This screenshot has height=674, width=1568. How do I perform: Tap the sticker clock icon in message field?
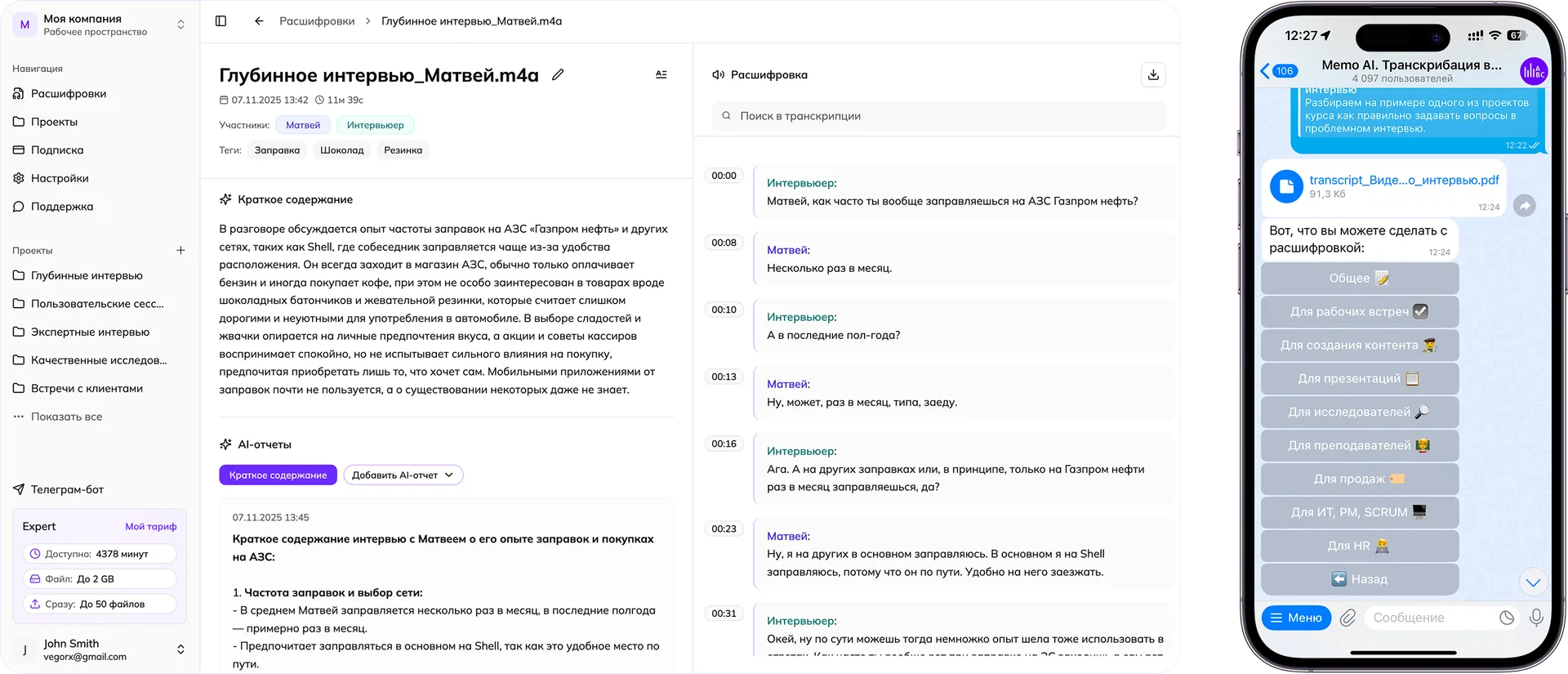click(x=1507, y=618)
